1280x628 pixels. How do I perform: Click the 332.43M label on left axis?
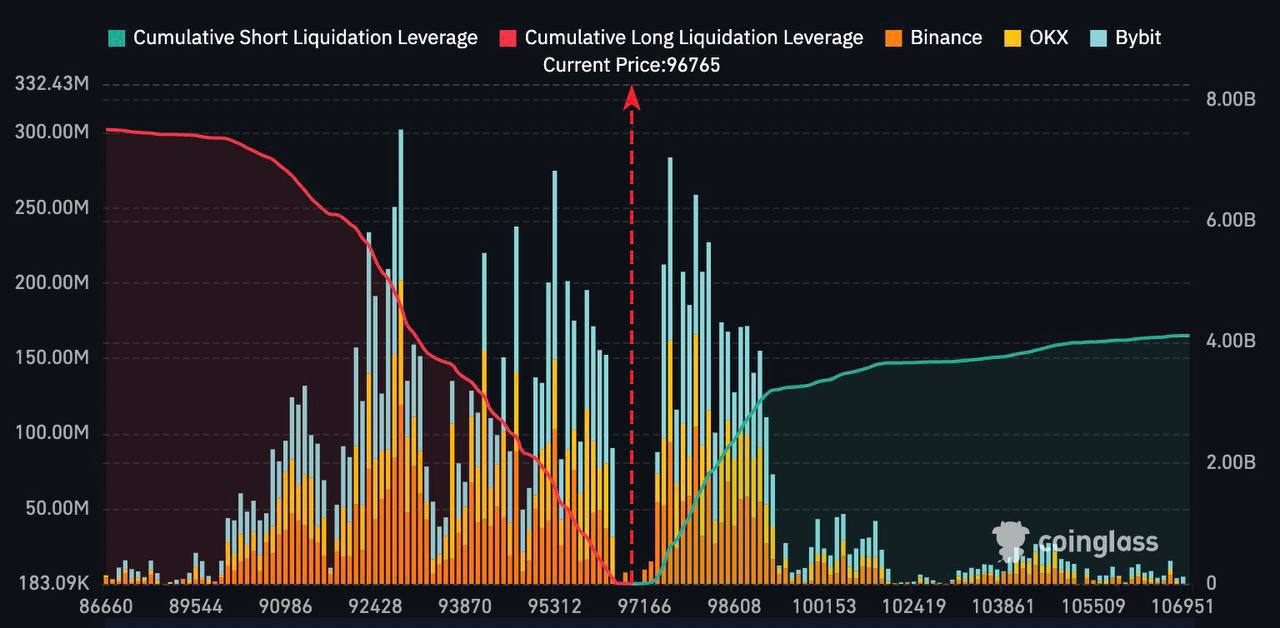[x=52, y=84]
